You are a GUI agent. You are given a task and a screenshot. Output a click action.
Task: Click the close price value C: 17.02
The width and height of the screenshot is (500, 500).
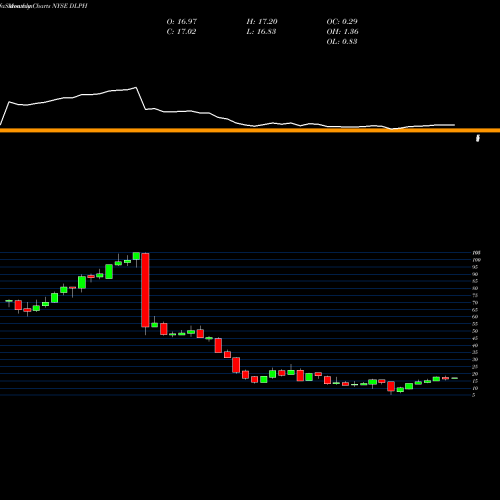(x=181, y=32)
